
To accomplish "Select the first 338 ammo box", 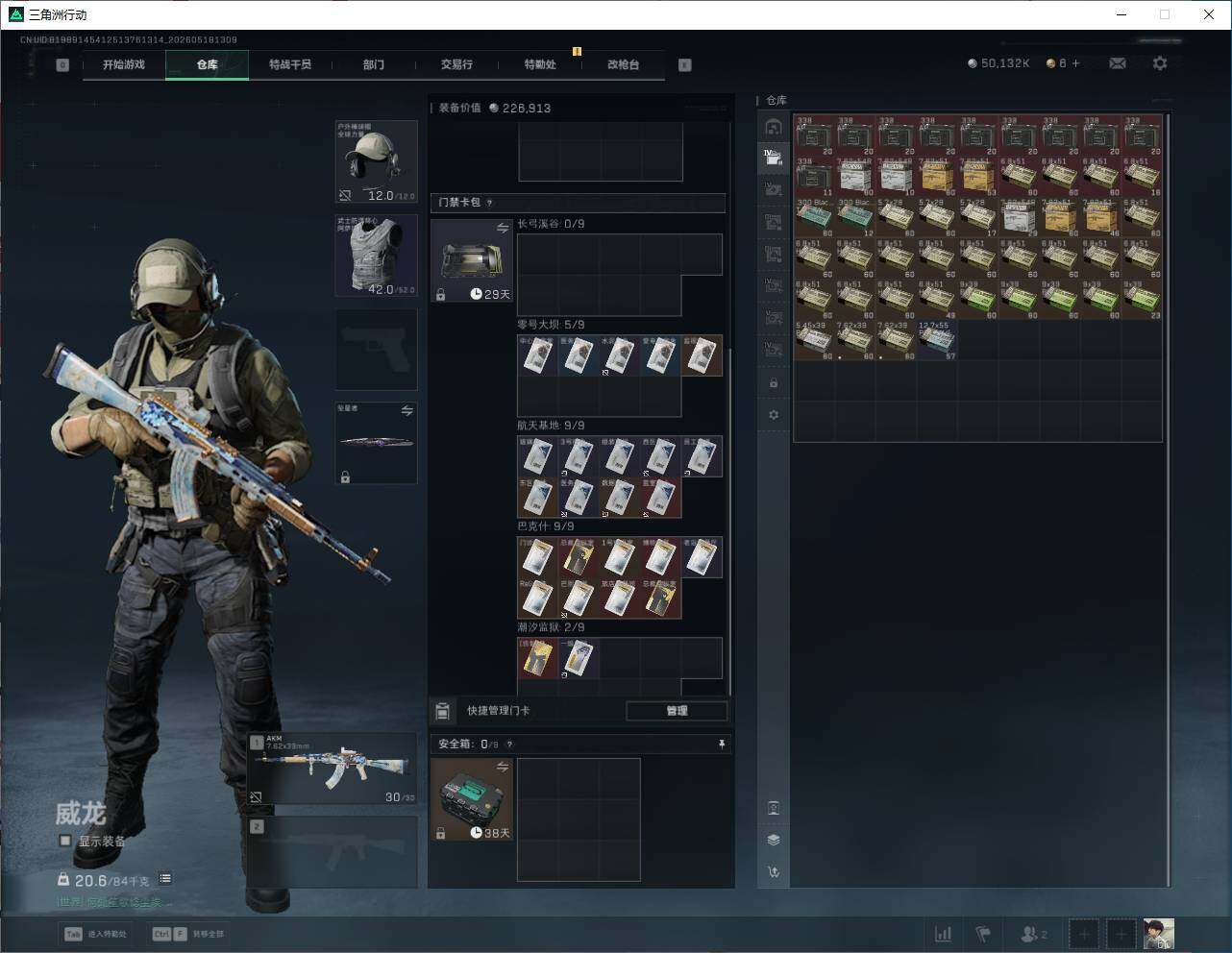I will (x=814, y=135).
